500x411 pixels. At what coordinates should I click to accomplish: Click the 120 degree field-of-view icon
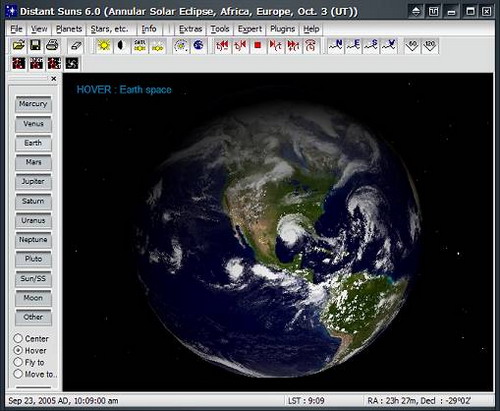[x=430, y=45]
